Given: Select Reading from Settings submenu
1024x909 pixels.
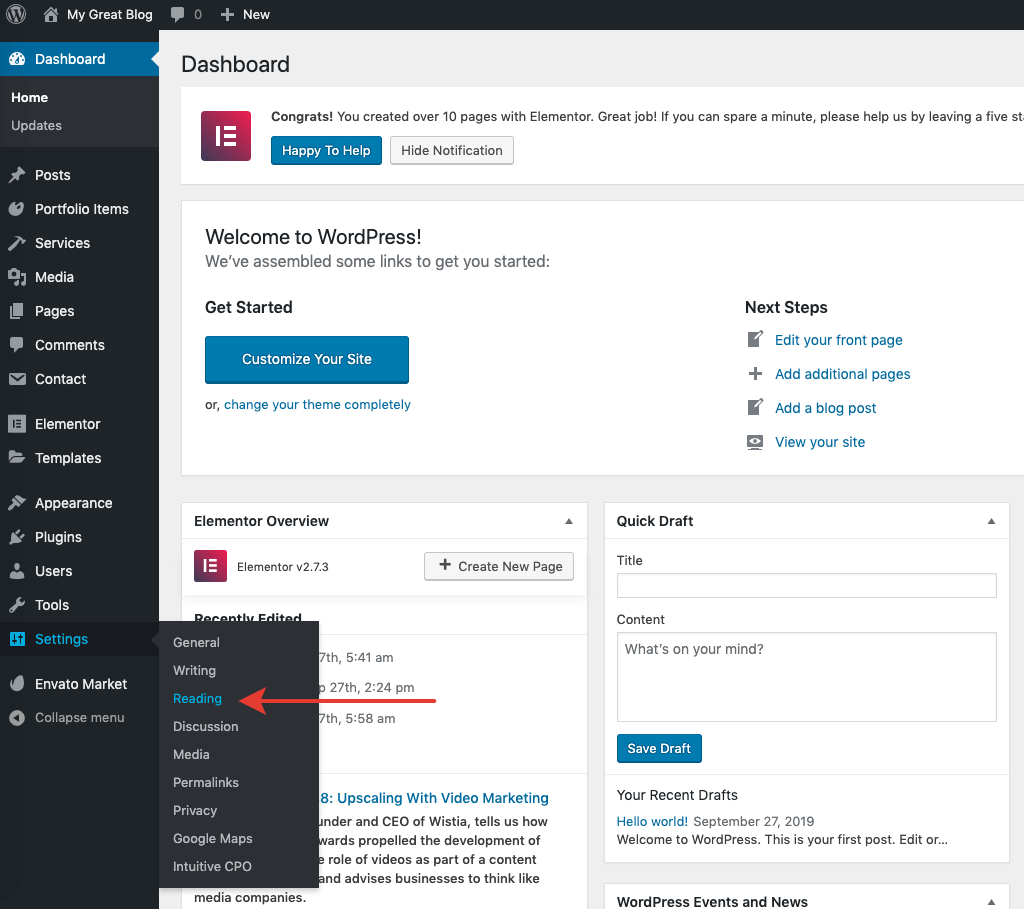Looking at the screenshot, I should pos(197,698).
